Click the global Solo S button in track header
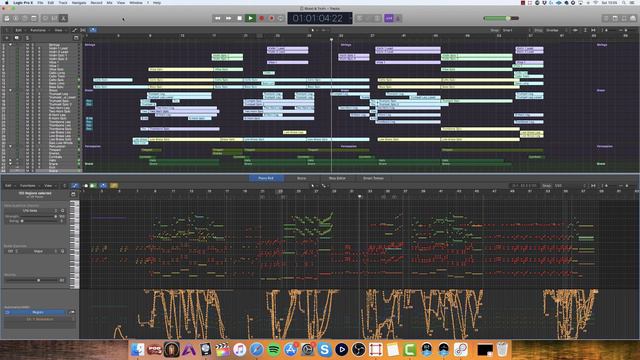Viewport: 640px width, 360px height. click(27, 38)
